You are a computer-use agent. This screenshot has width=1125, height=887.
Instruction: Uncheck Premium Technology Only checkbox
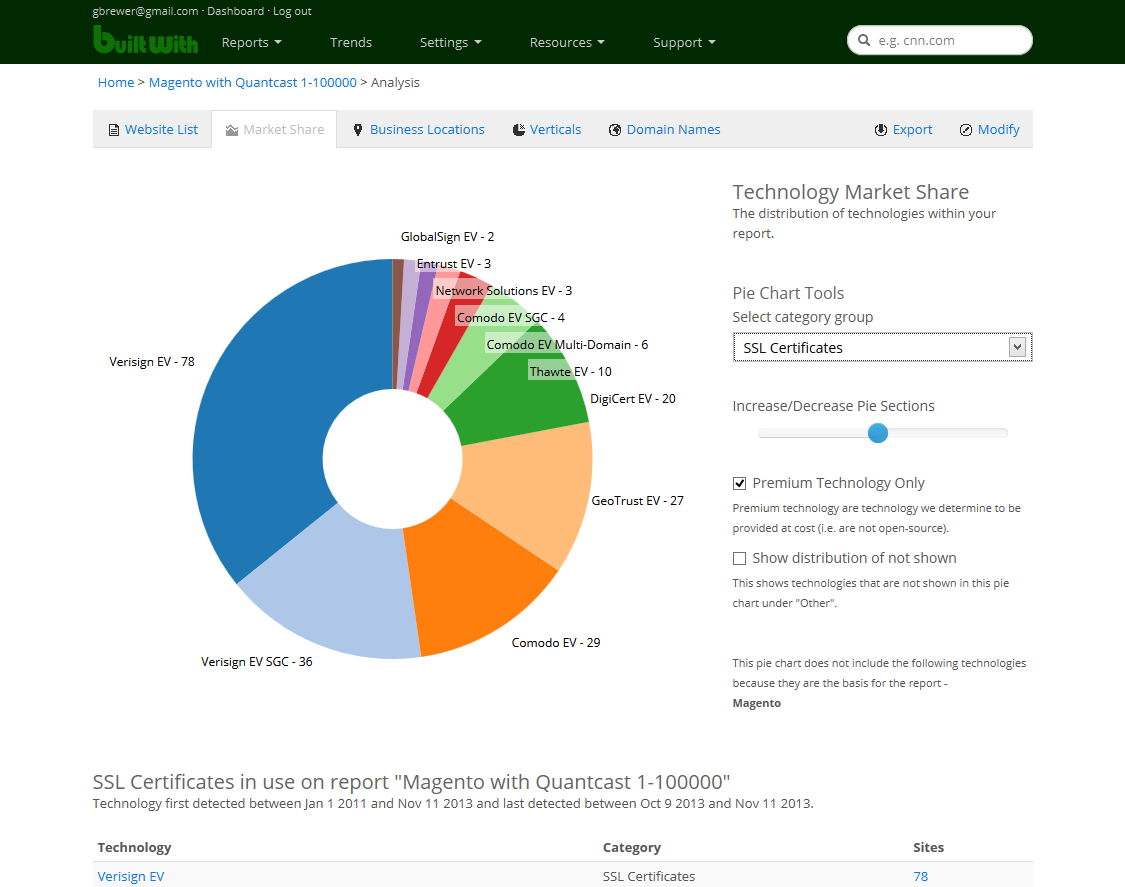click(740, 484)
